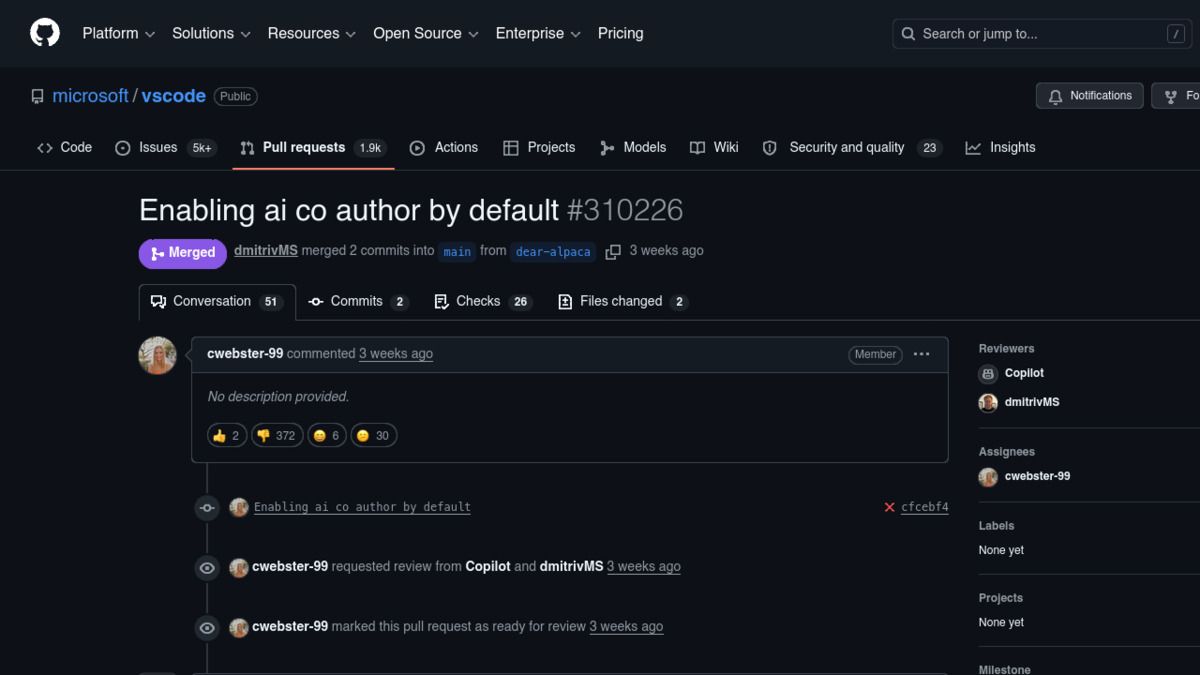This screenshot has height=675, width=1200.
Task: Switch to the Code tab
Action: [64, 147]
